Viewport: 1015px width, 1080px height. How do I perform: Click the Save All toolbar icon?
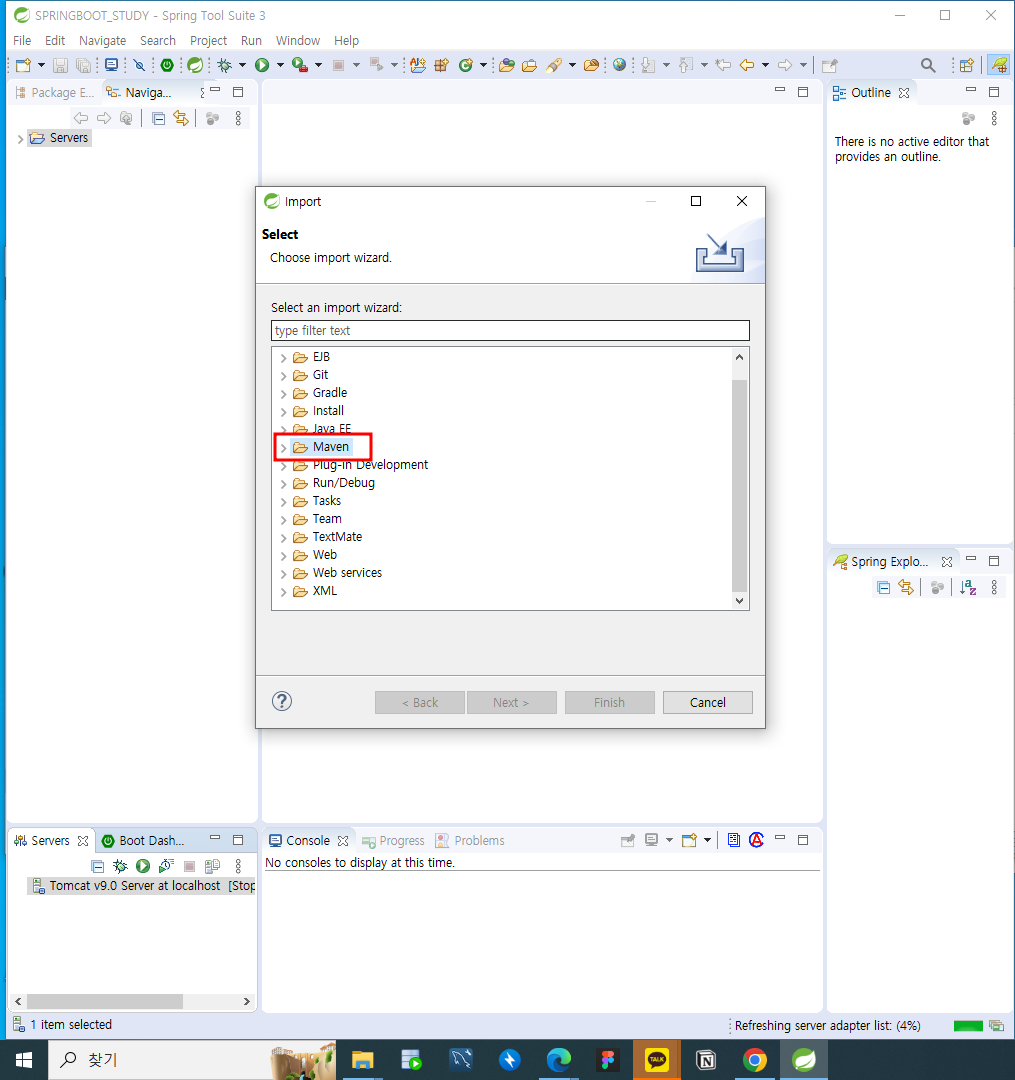(x=83, y=65)
